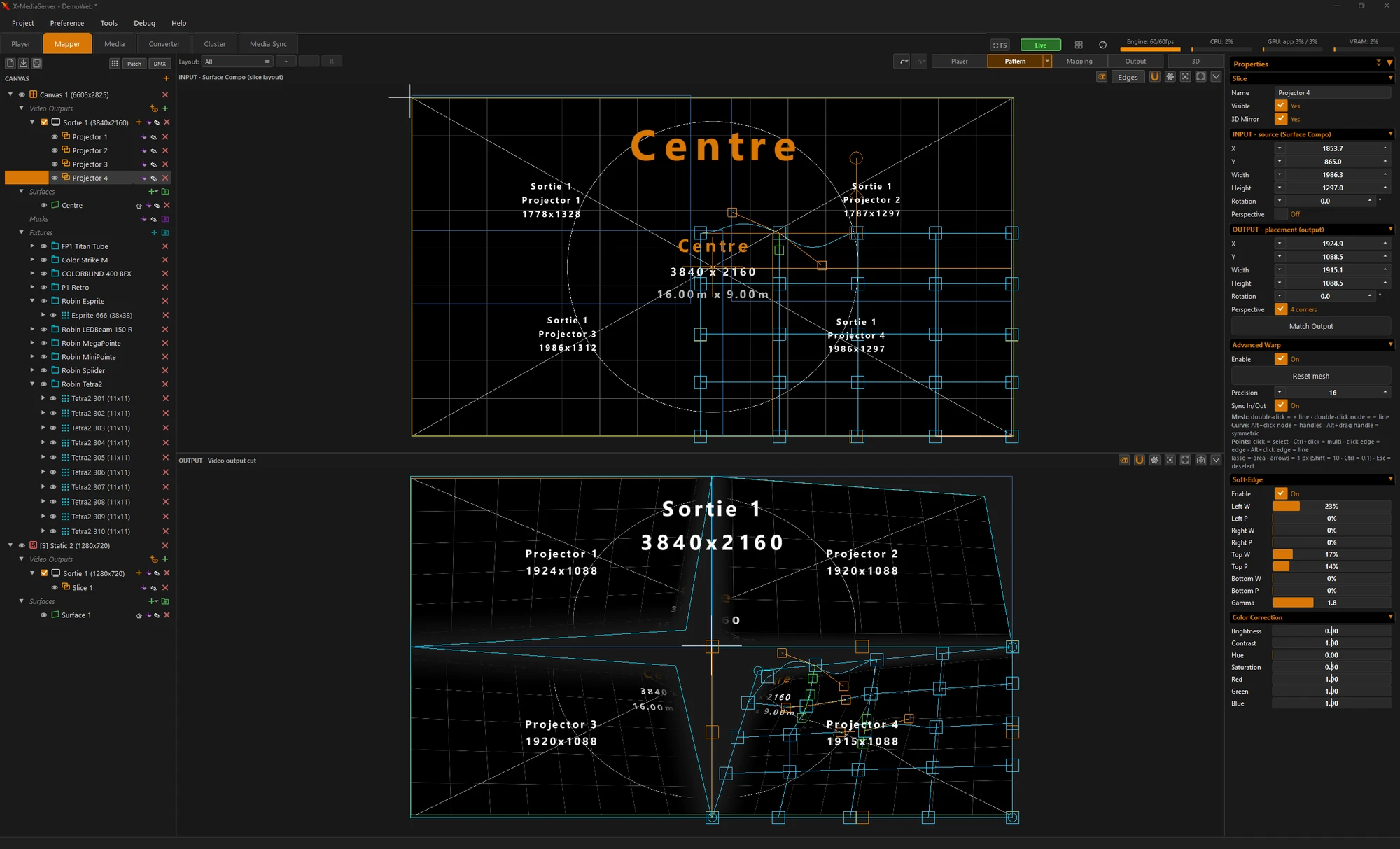
Task: Collapse the Canvas 1 tree node
Action: click(10, 94)
